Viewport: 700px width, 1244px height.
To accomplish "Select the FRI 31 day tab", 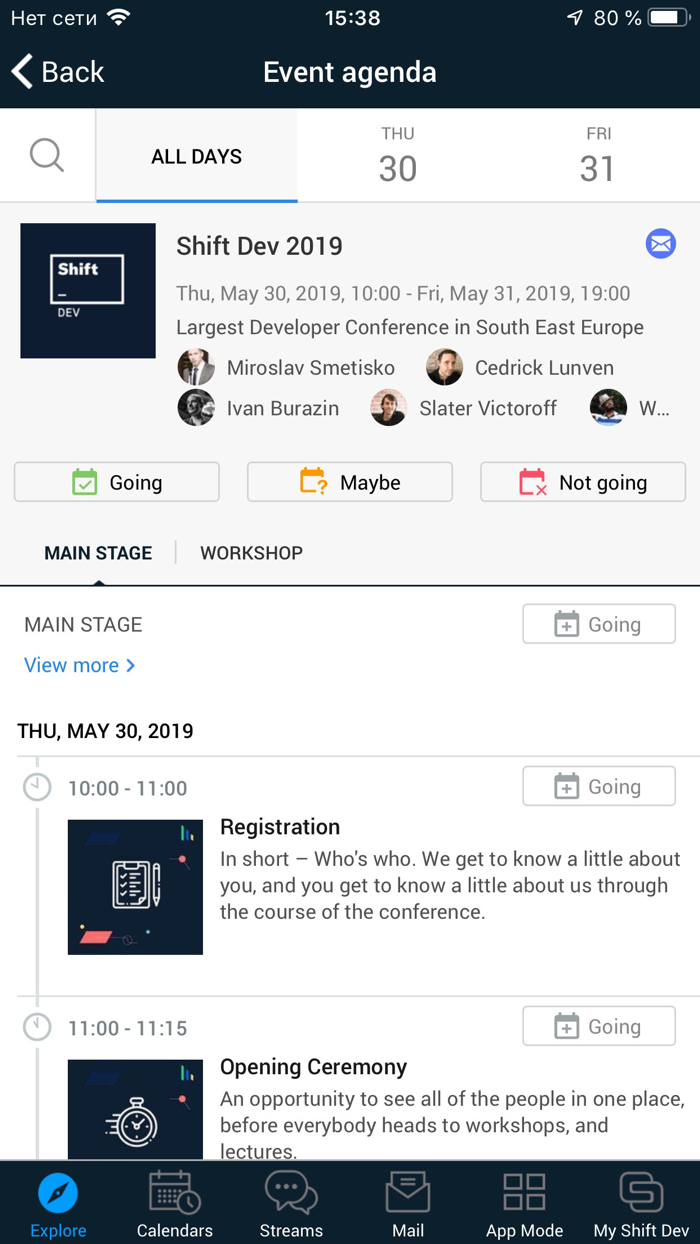I will [598, 156].
